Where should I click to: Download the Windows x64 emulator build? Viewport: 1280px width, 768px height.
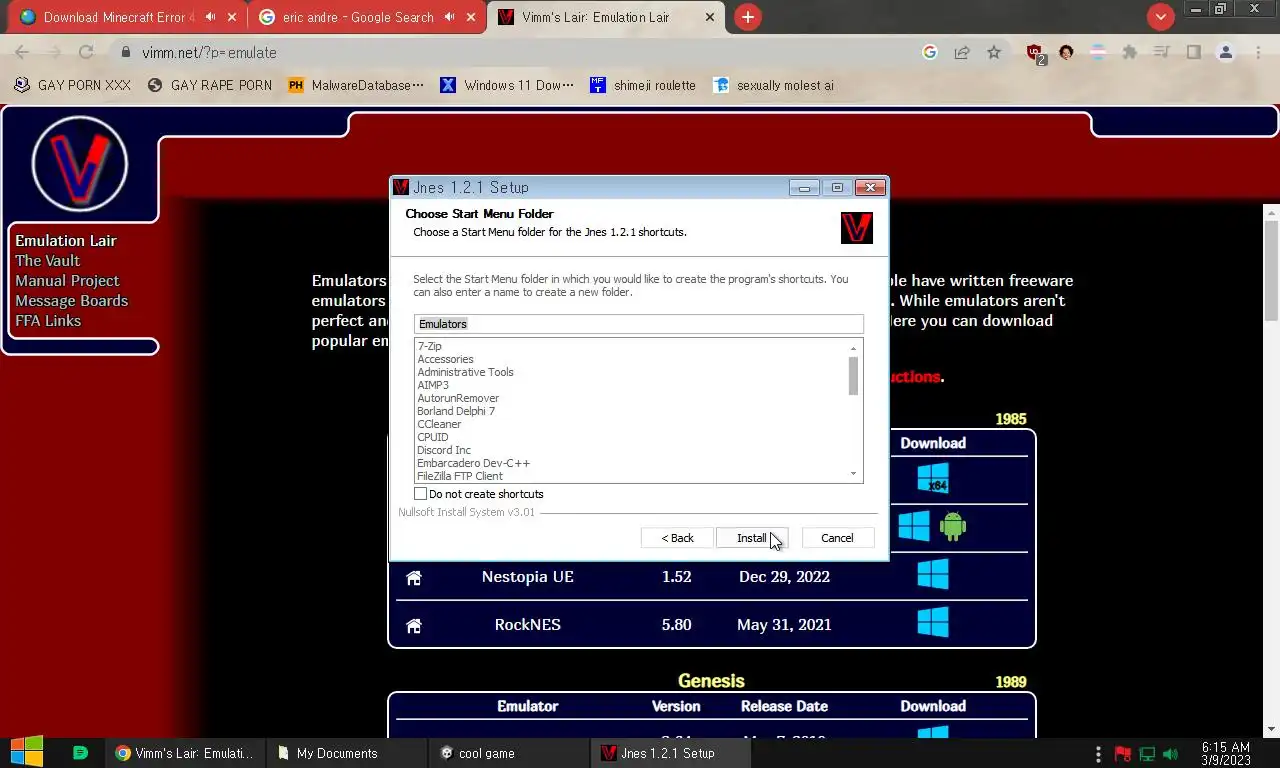[x=933, y=479]
